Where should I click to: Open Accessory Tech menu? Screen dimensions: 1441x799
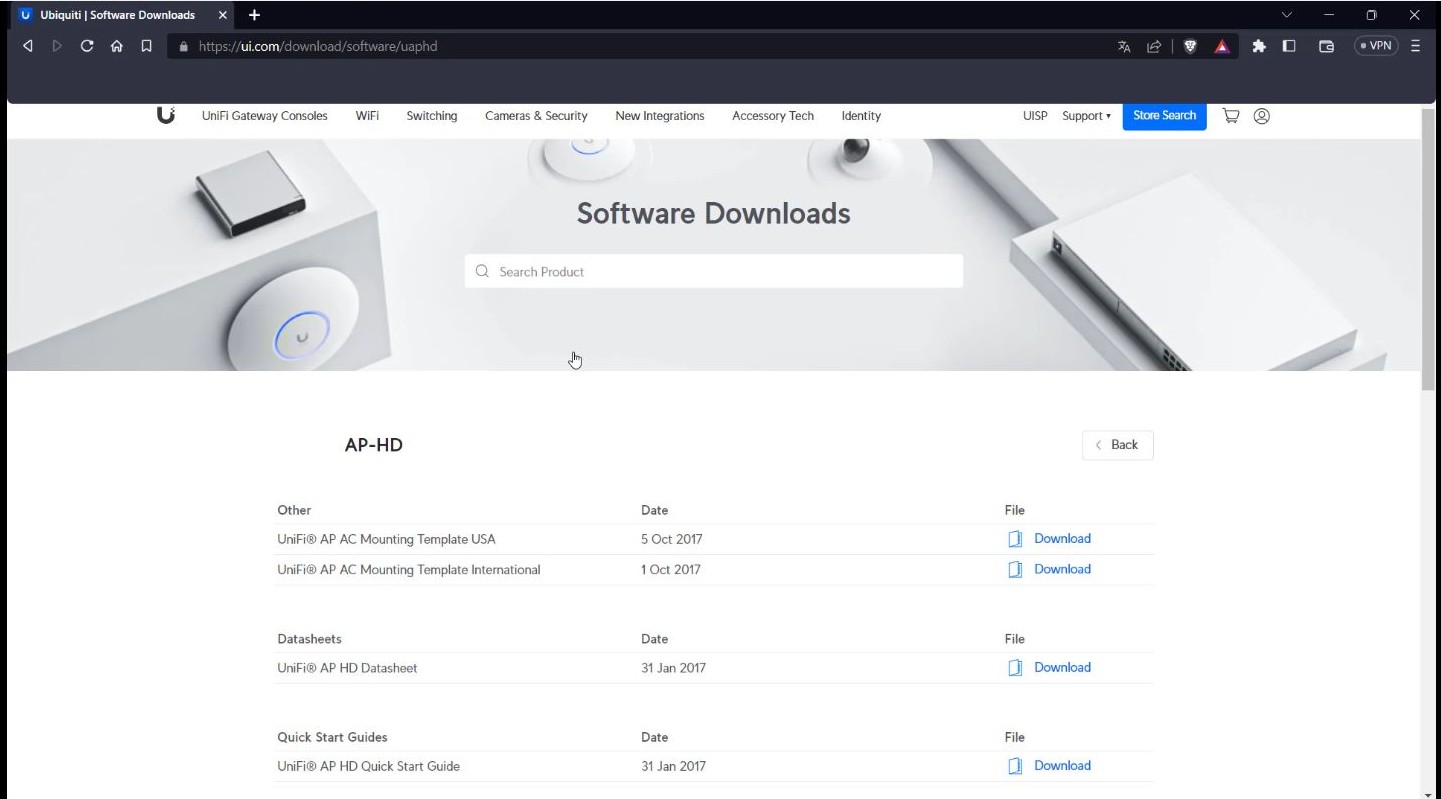(773, 116)
